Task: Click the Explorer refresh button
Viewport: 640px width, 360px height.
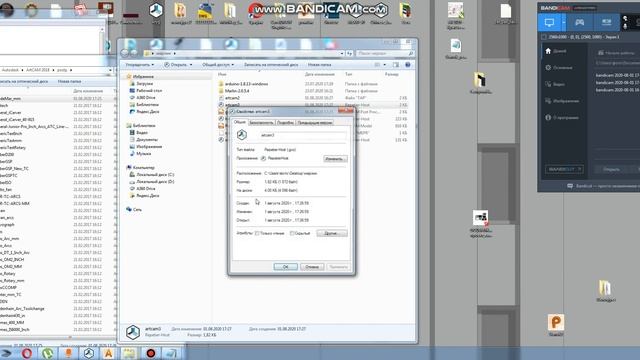Action: [350, 53]
